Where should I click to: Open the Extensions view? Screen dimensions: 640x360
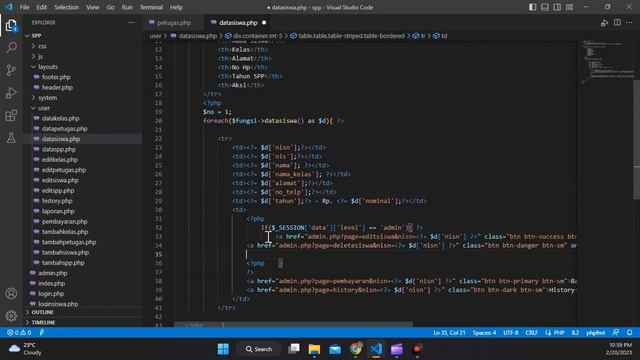click(11, 116)
